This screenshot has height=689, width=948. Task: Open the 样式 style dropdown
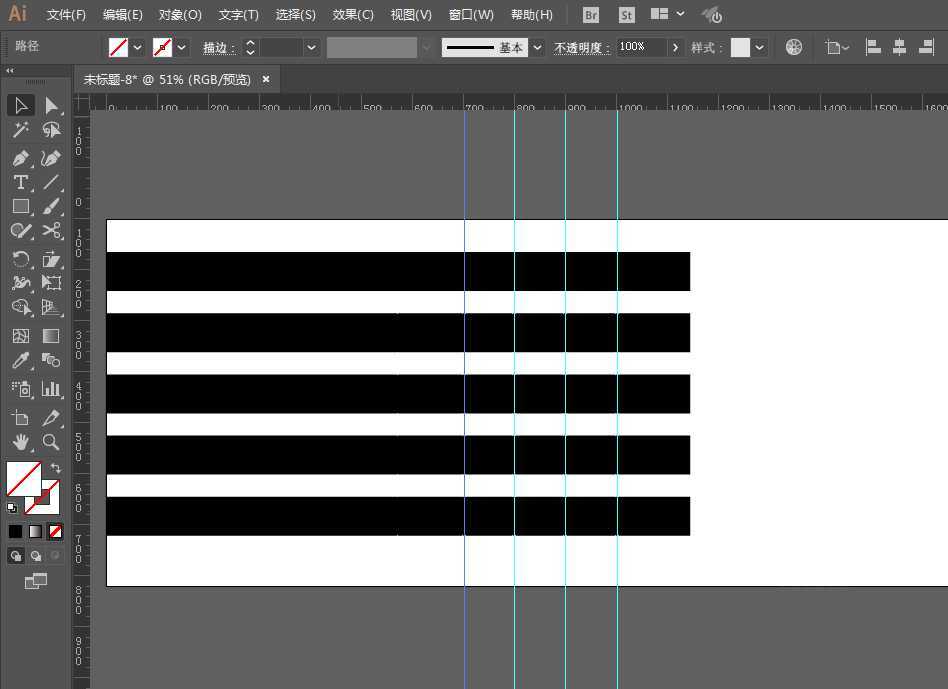(759, 47)
